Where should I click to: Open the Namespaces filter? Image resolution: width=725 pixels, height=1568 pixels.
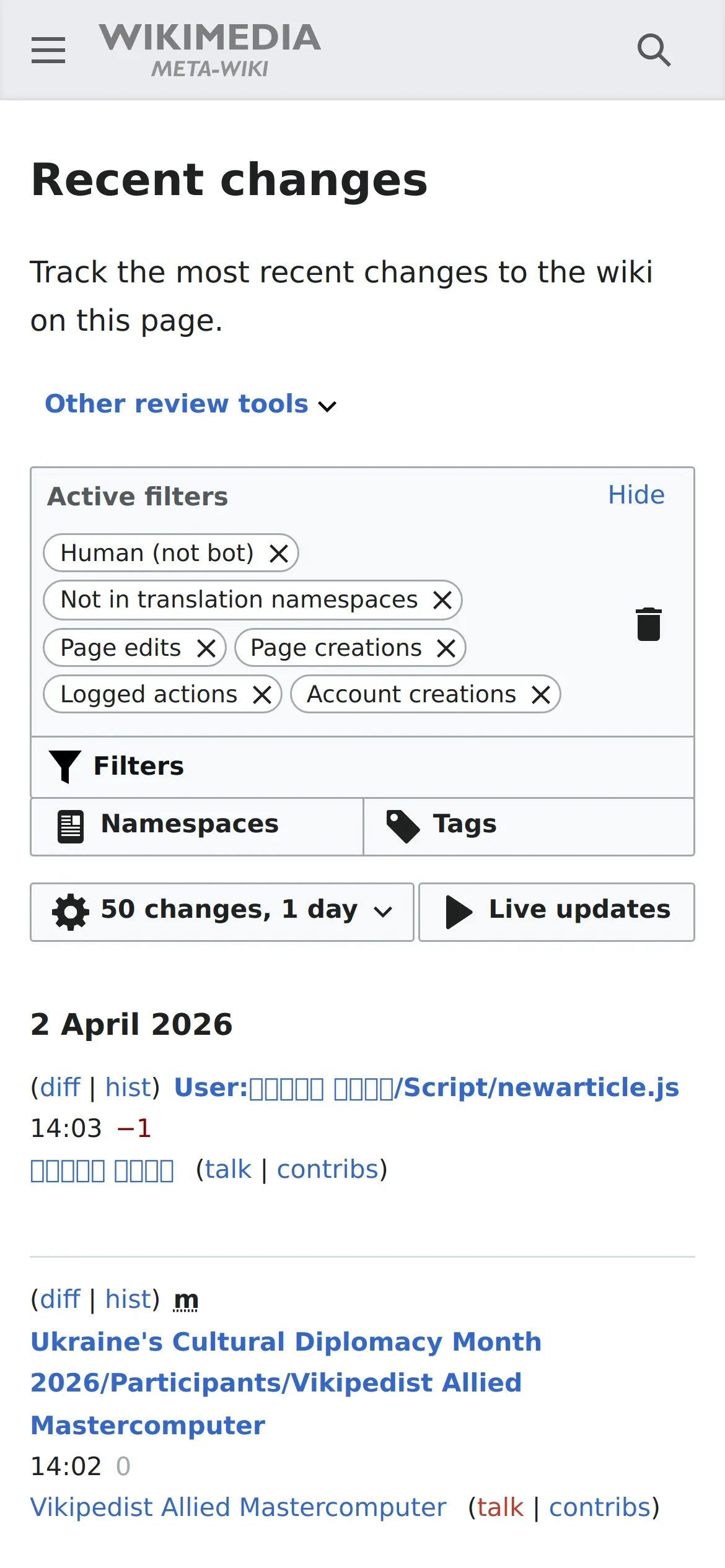(x=197, y=826)
